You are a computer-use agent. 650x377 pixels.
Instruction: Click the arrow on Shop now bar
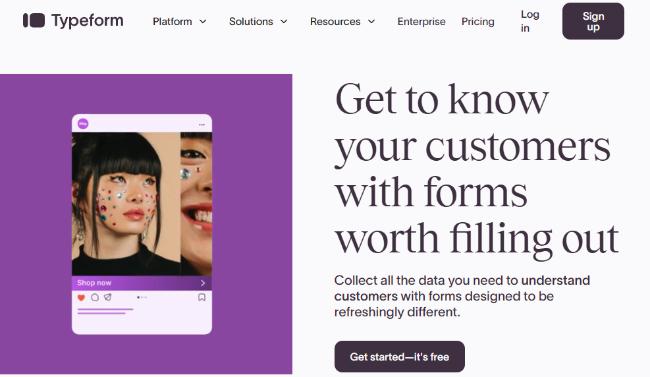coord(203,283)
